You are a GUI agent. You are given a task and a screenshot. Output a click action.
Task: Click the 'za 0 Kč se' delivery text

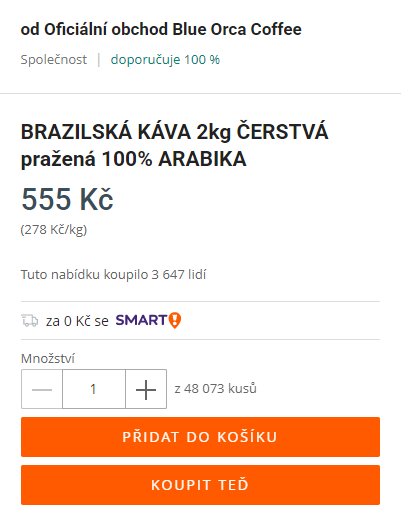click(x=77, y=321)
